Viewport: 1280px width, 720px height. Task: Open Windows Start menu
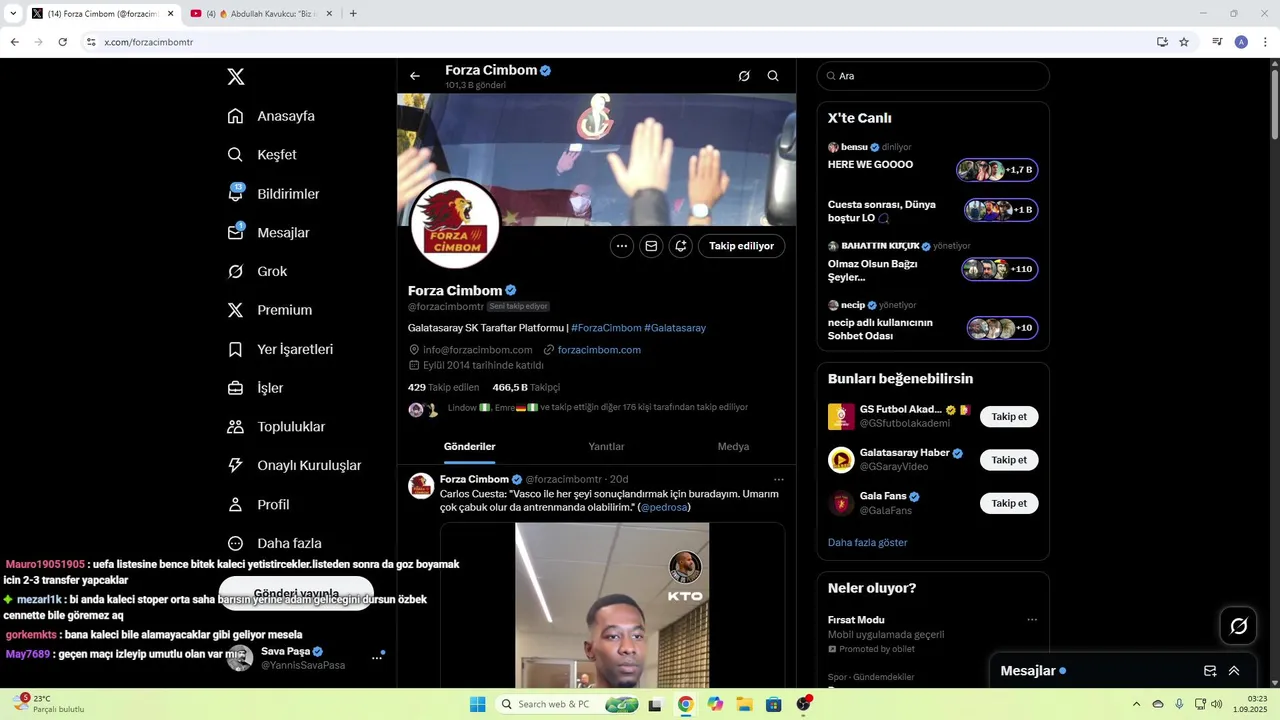click(x=478, y=704)
